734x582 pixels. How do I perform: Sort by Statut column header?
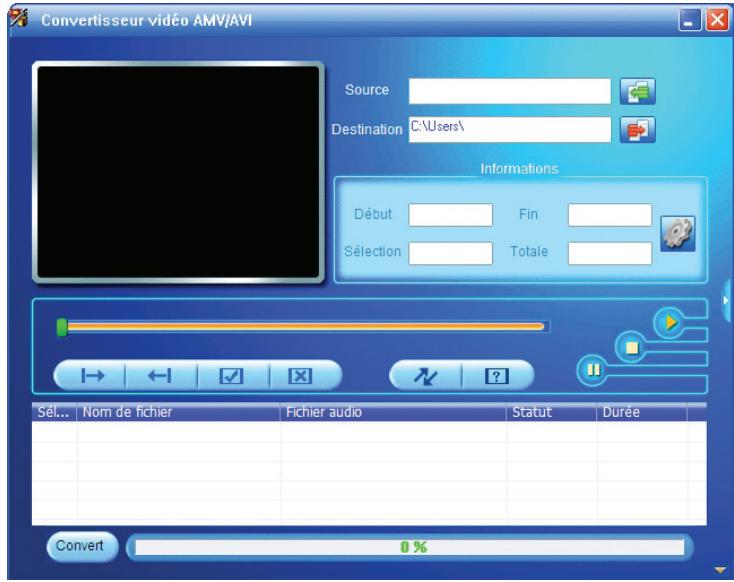click(x=551, y=412)
